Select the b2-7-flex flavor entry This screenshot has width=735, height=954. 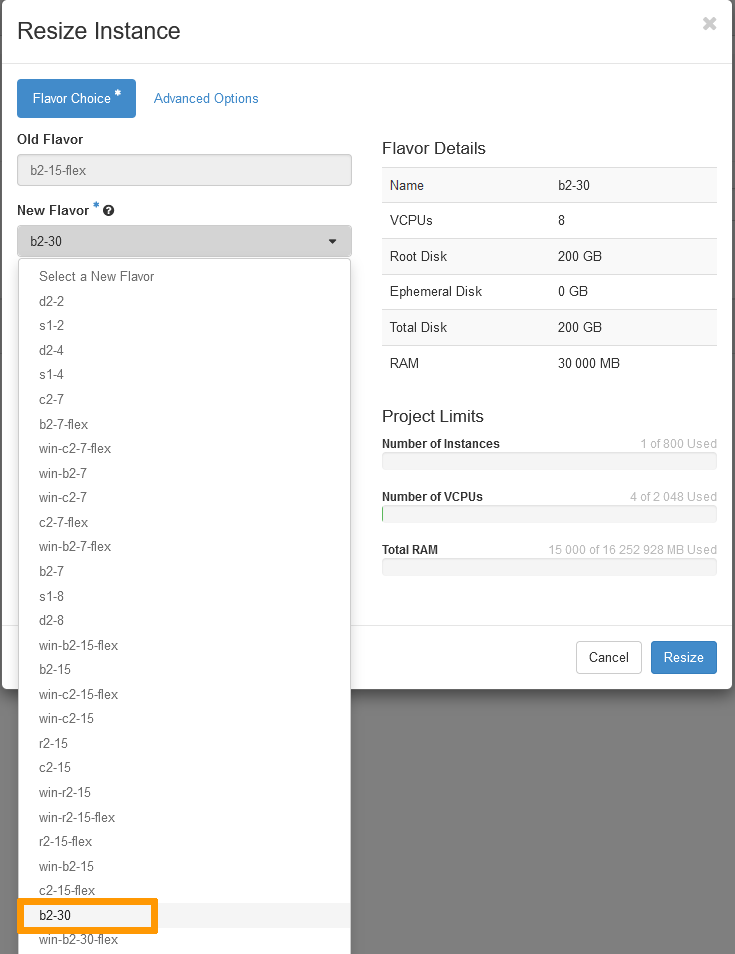(64, 424)
